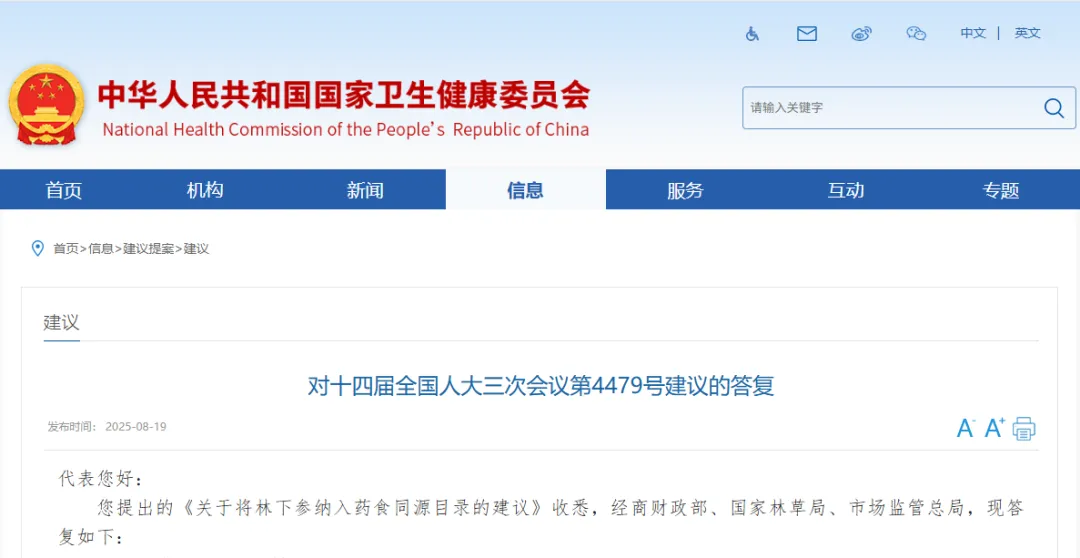Click the accessibility wheelchair icon
This screenshot has height=558, width=1080.
752,34
